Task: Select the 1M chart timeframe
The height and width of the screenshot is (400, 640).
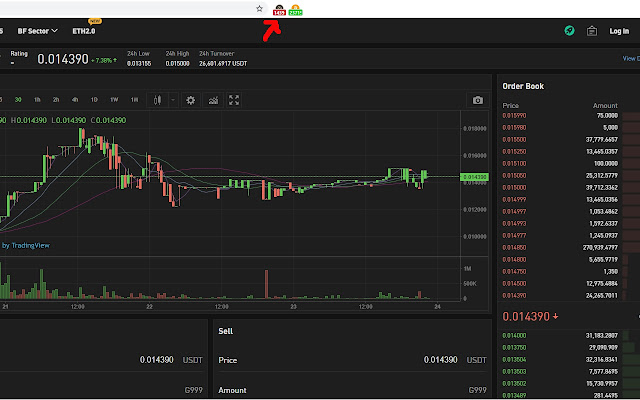Action: [134, 100]
